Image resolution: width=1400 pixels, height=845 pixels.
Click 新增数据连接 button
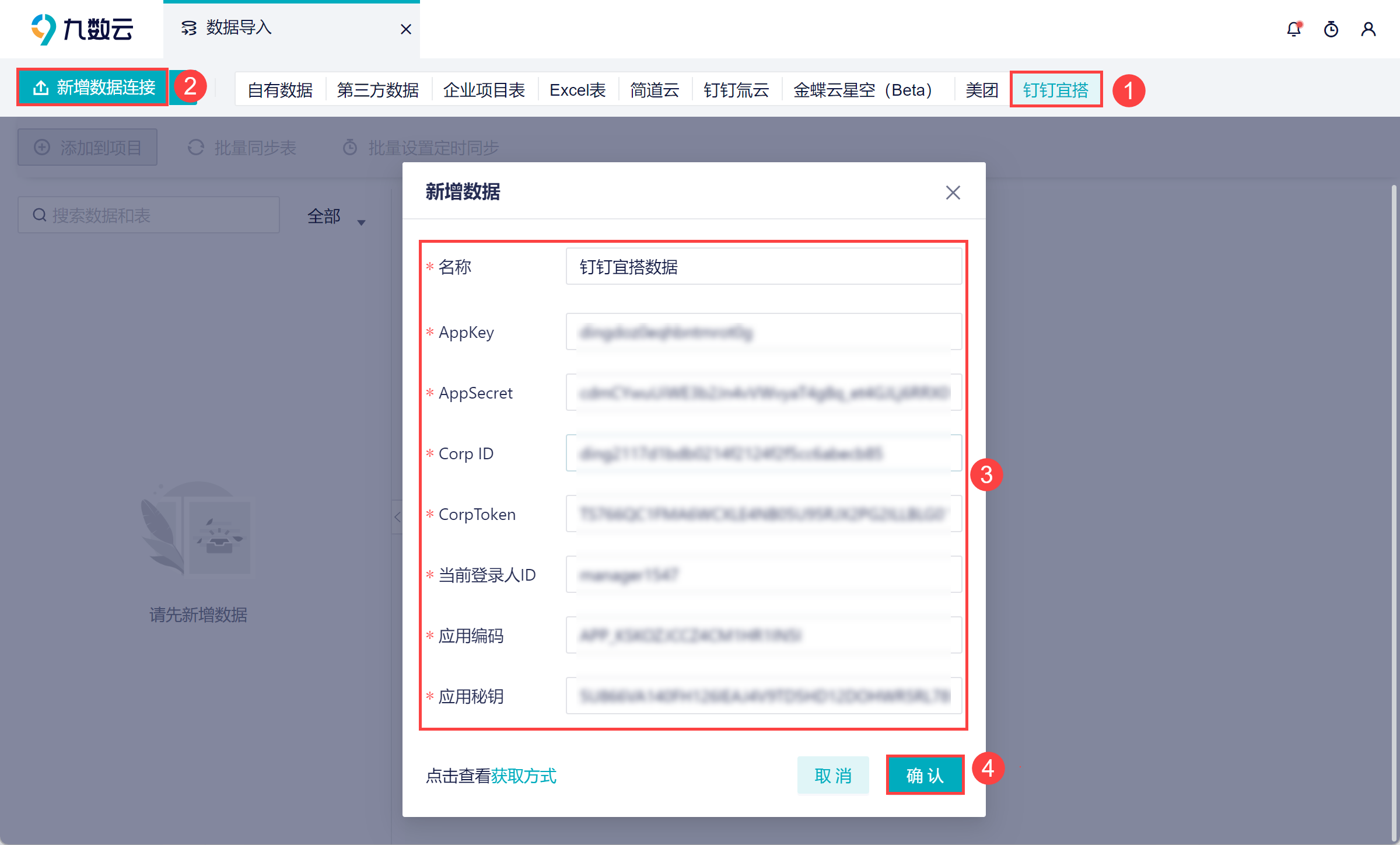[x=93, y=88]
